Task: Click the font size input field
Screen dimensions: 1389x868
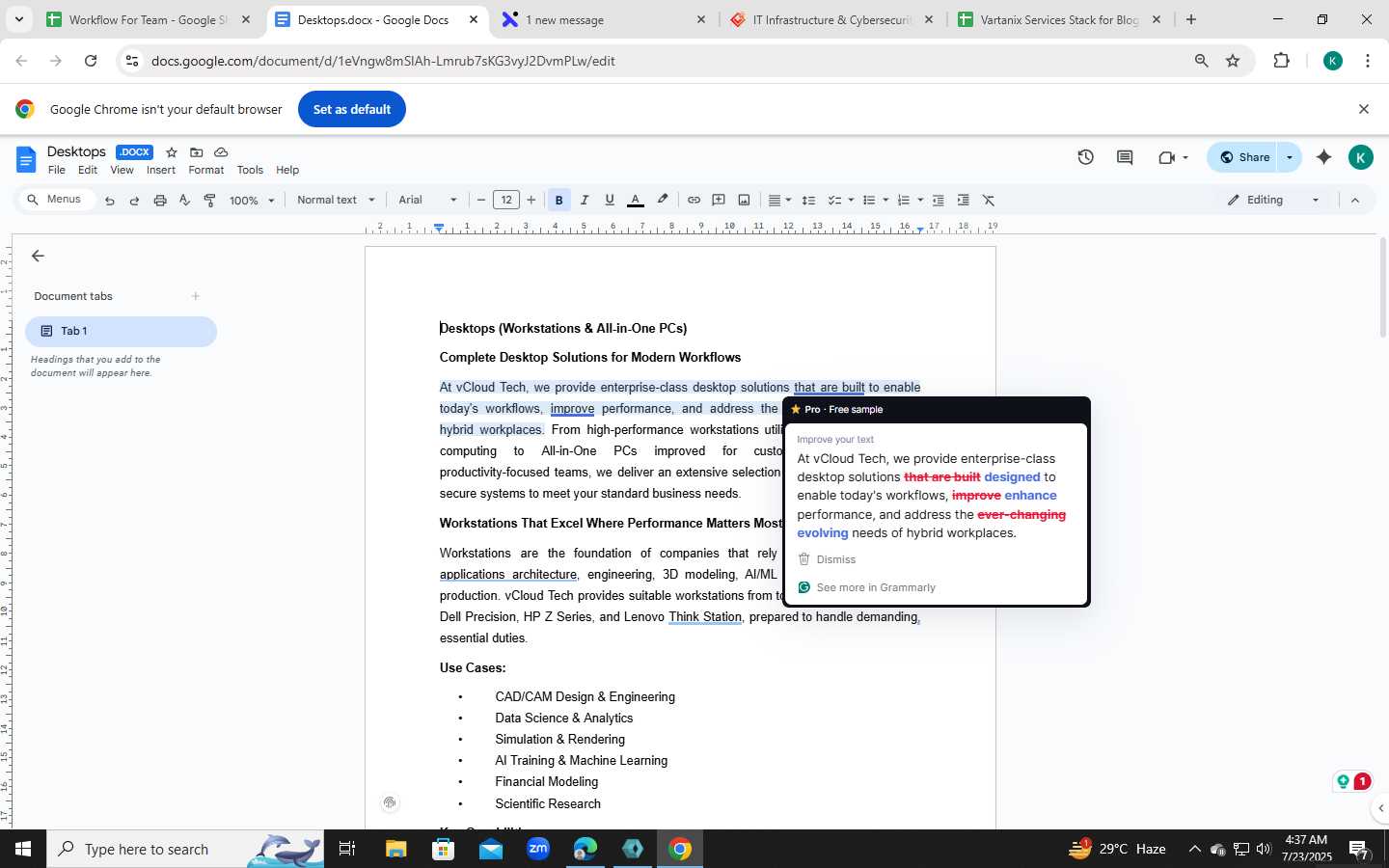Action: 506,201
